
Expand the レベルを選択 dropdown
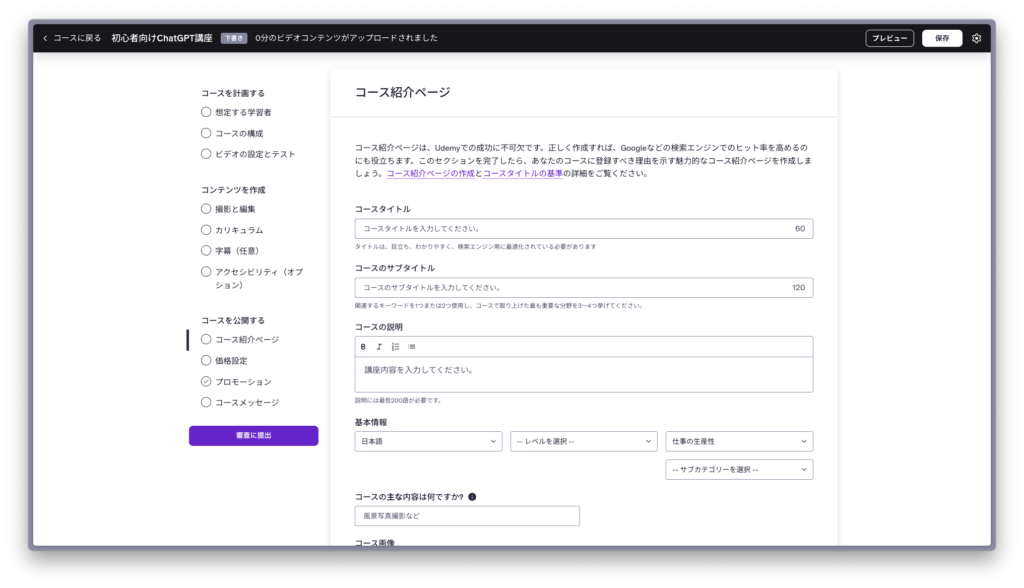(x=583, y=441)
